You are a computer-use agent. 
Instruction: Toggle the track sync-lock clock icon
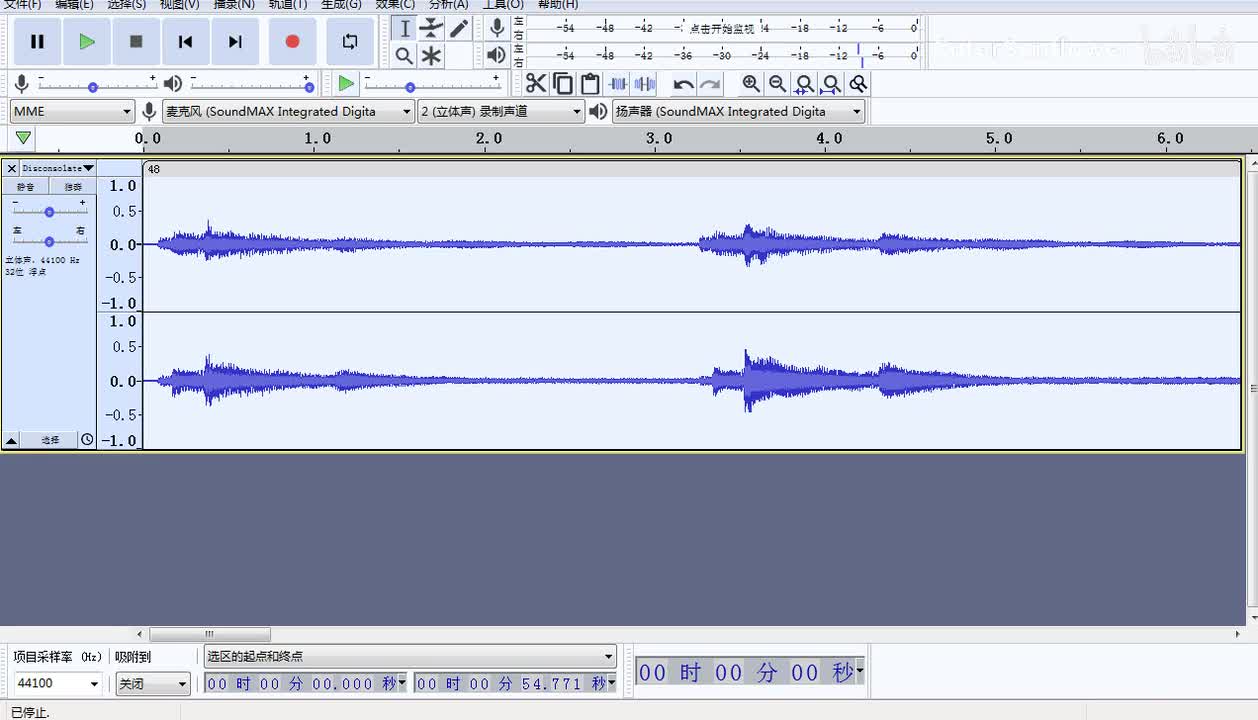[x=87, y=440]
